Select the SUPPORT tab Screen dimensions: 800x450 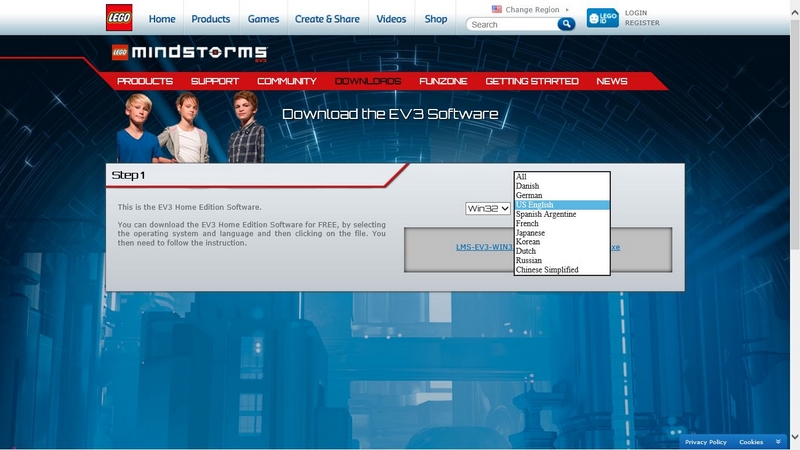(x=215, y=81)
